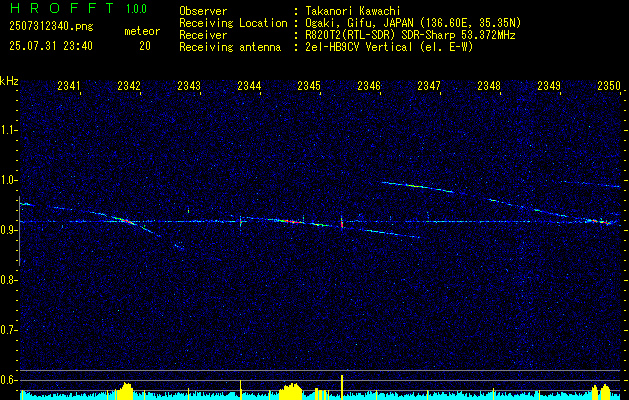Click the antenna text 2el-HB9CV Vertical
The width and height of the screenshot is (629, 400).
tap(358, 47)
